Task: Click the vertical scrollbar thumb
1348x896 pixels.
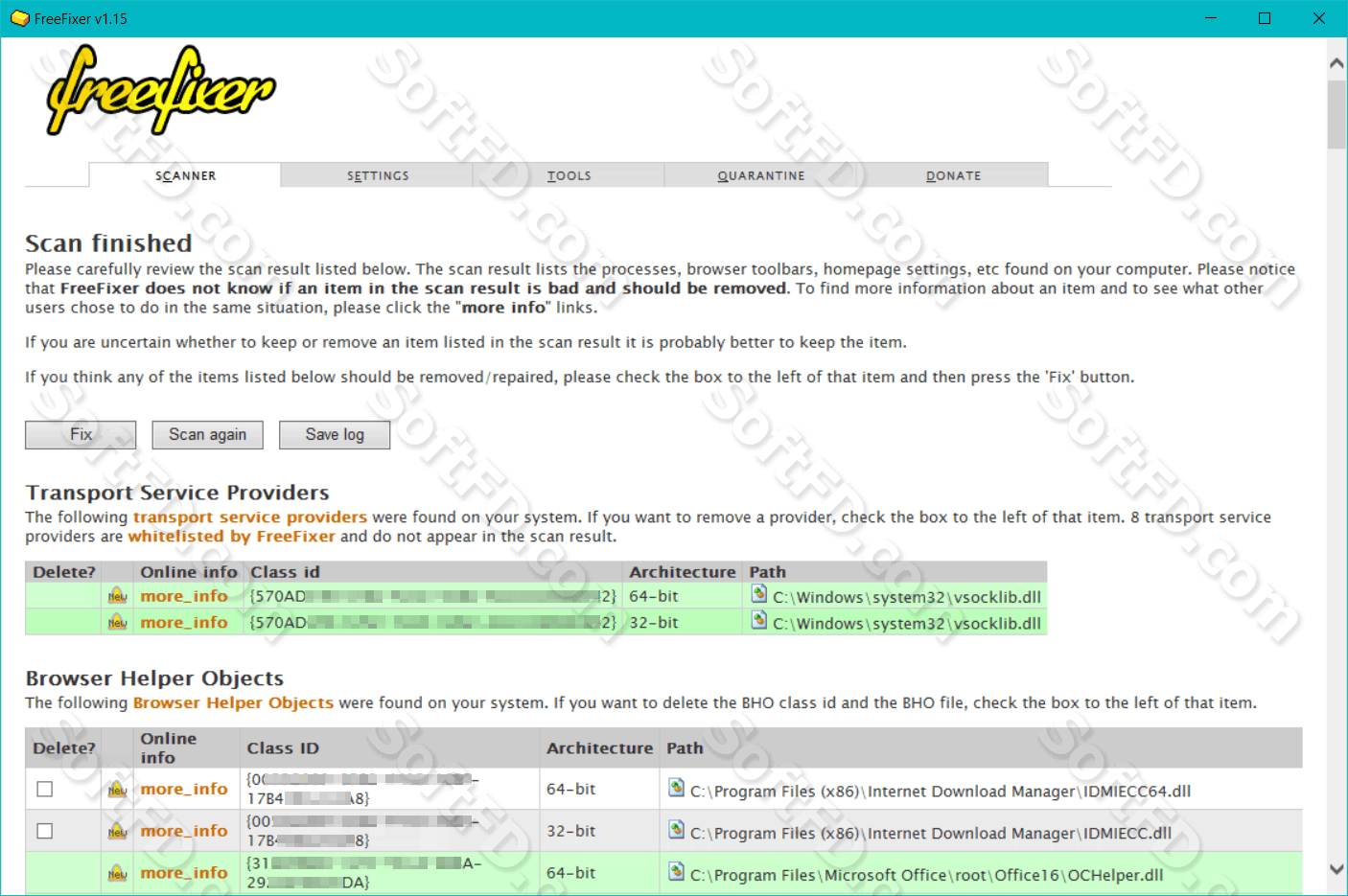Action: tap(1336, 115)
